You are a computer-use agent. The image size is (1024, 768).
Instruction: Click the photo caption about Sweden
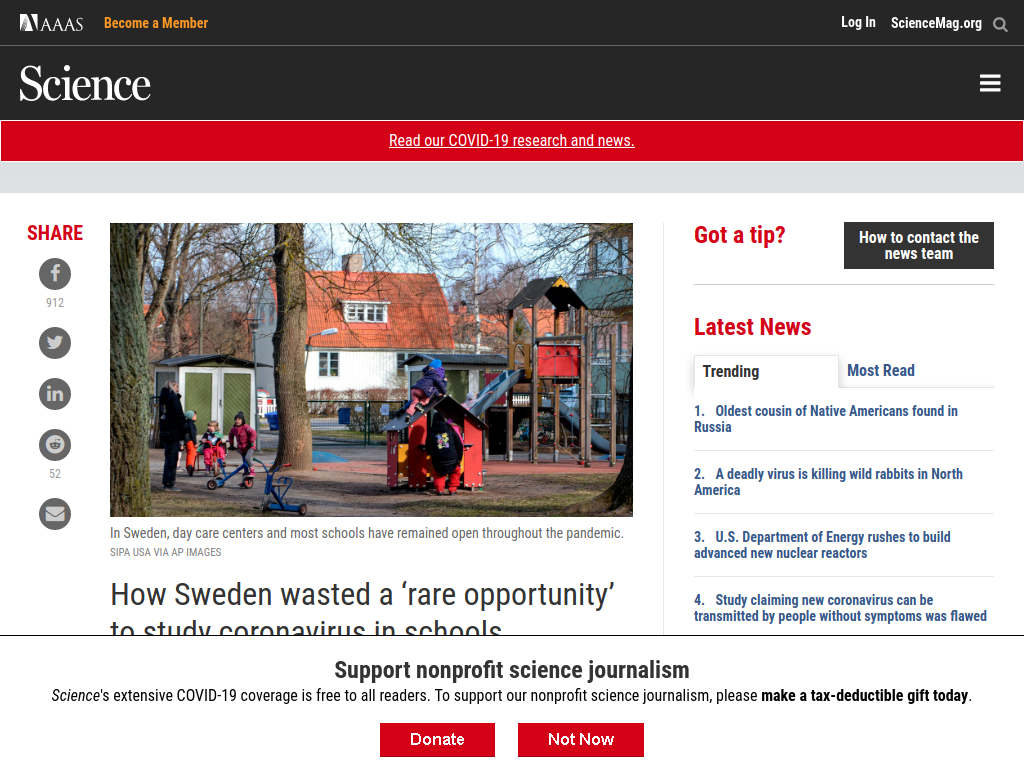point(366,533)
